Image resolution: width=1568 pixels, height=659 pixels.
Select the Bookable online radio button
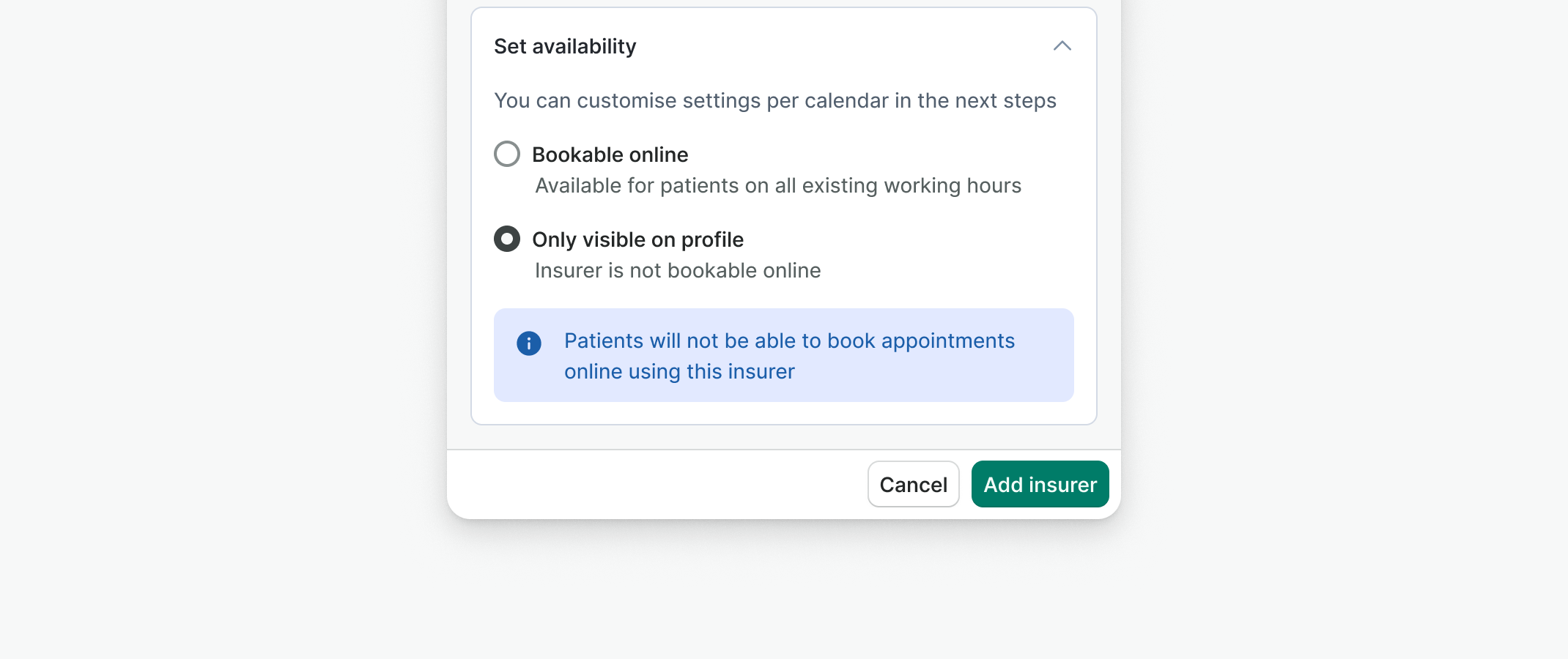pyautogui.click(x=507, y=154)
